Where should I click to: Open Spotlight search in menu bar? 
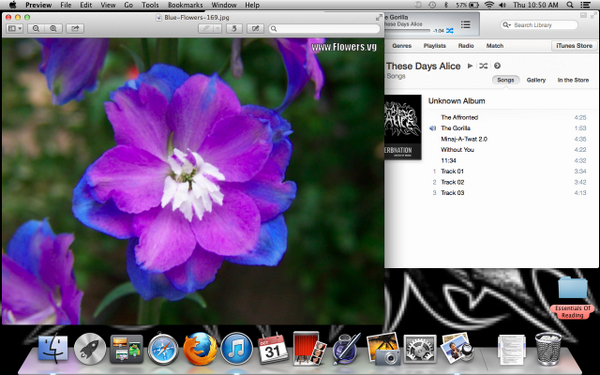click(570, 5)
